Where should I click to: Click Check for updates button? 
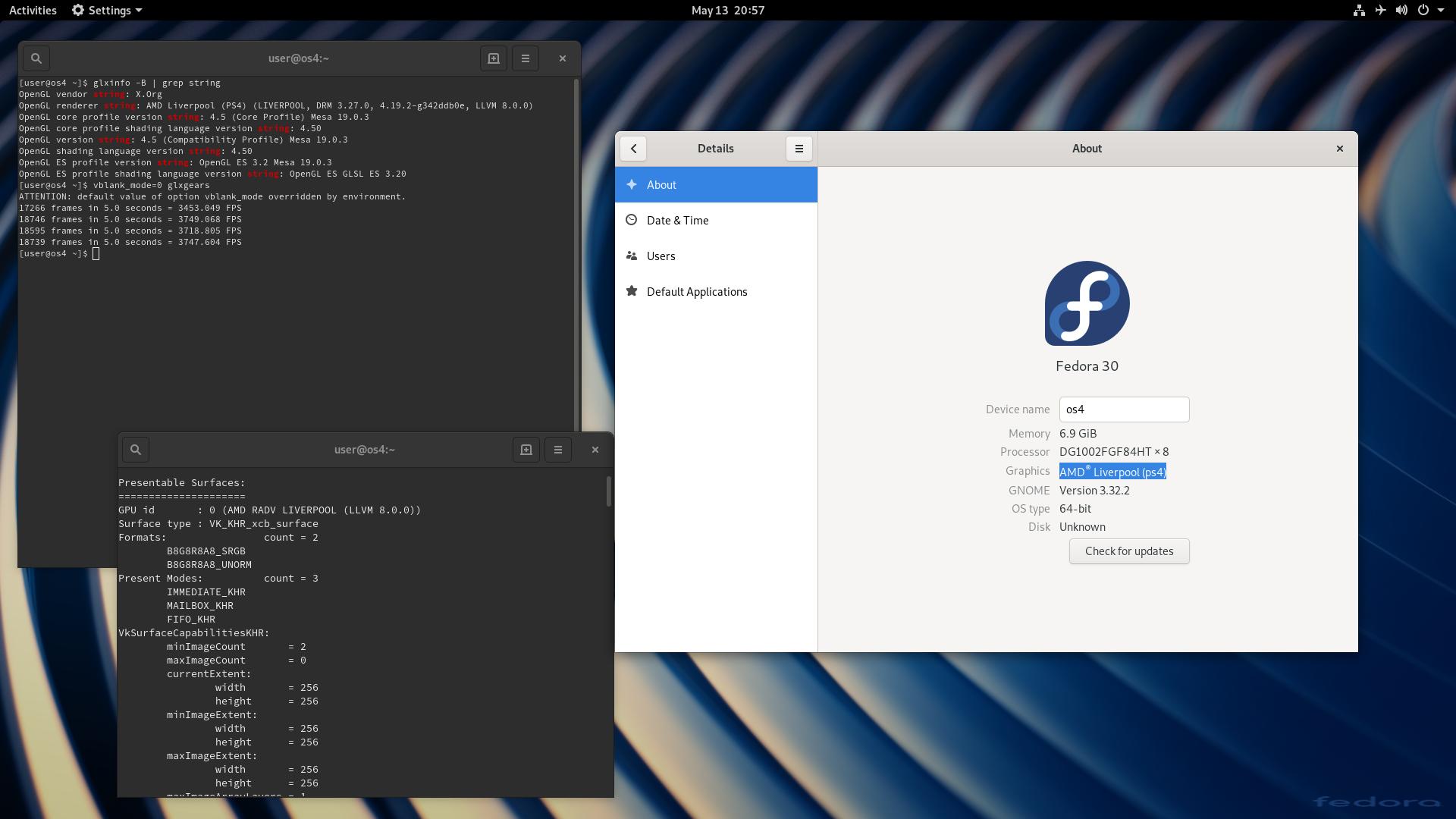pos(1128,551)
